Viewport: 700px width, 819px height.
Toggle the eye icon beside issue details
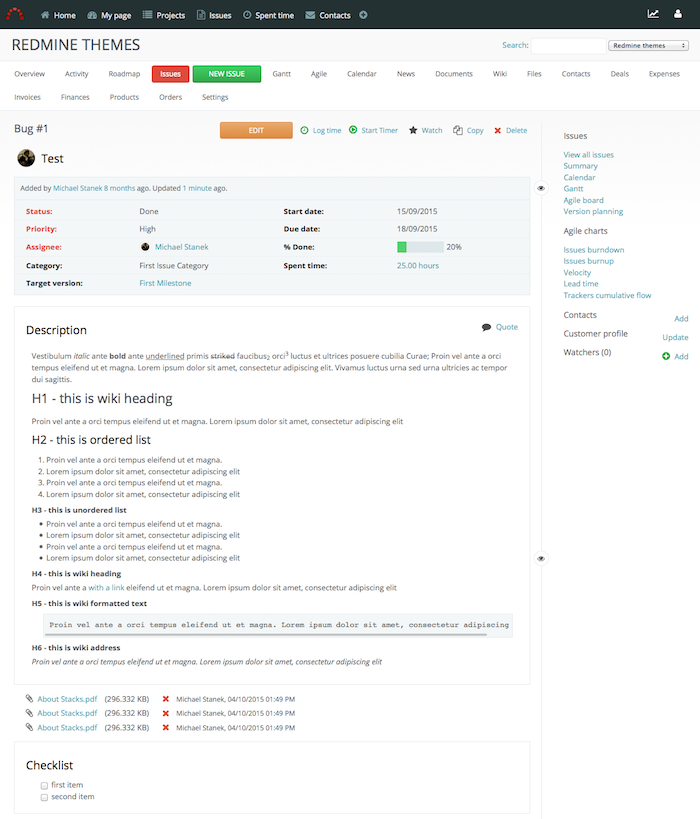click(541, 188)
